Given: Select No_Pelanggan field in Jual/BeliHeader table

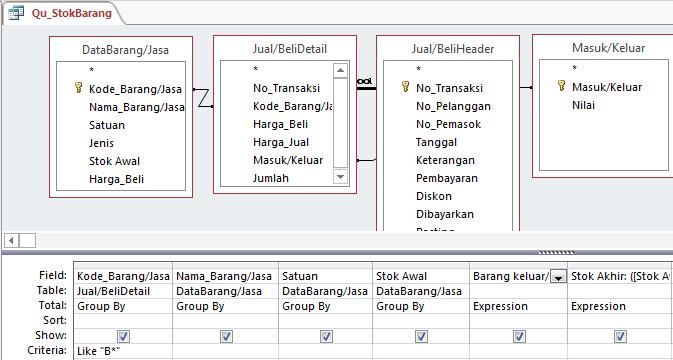Looking at the screenshot, I should point(453,106).
